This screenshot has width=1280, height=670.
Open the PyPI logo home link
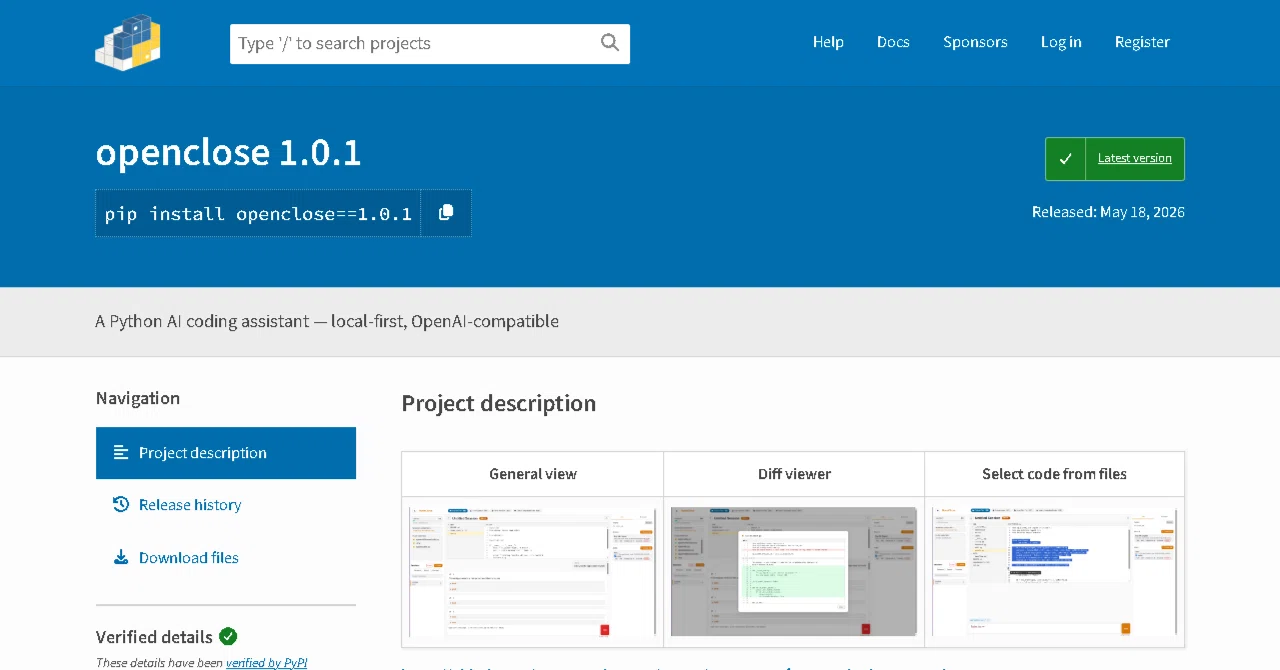tap(128, 42)
